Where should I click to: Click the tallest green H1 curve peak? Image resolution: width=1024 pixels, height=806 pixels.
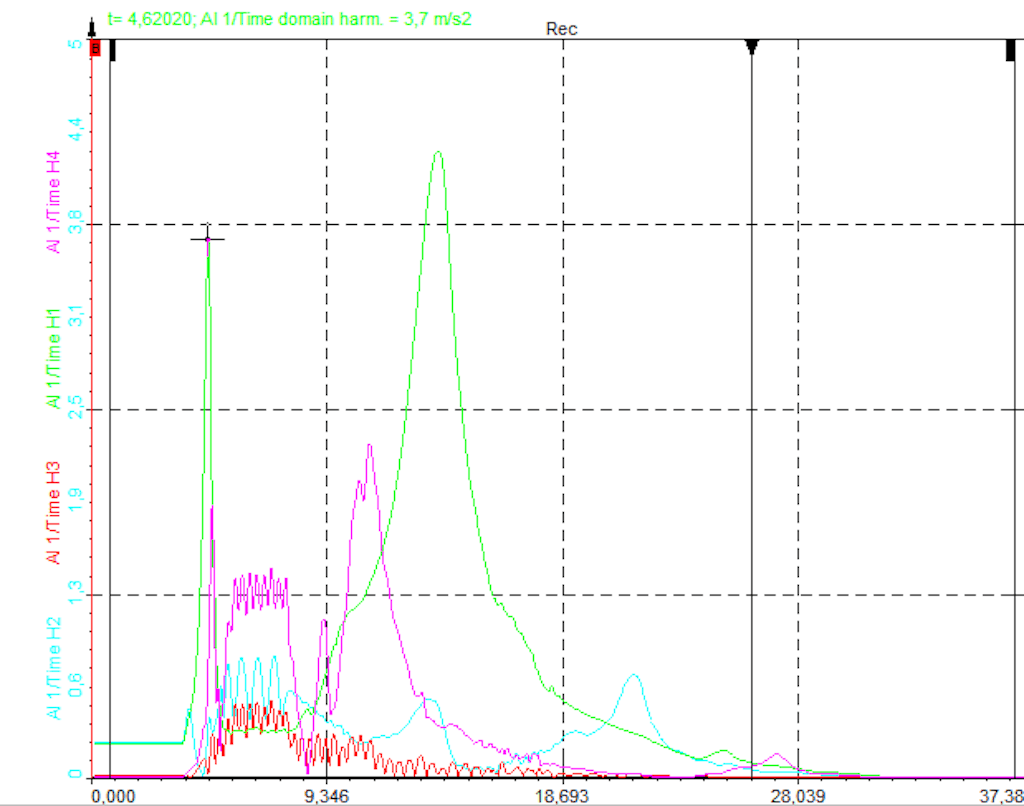pyautogui.click(x=438, y=152)
